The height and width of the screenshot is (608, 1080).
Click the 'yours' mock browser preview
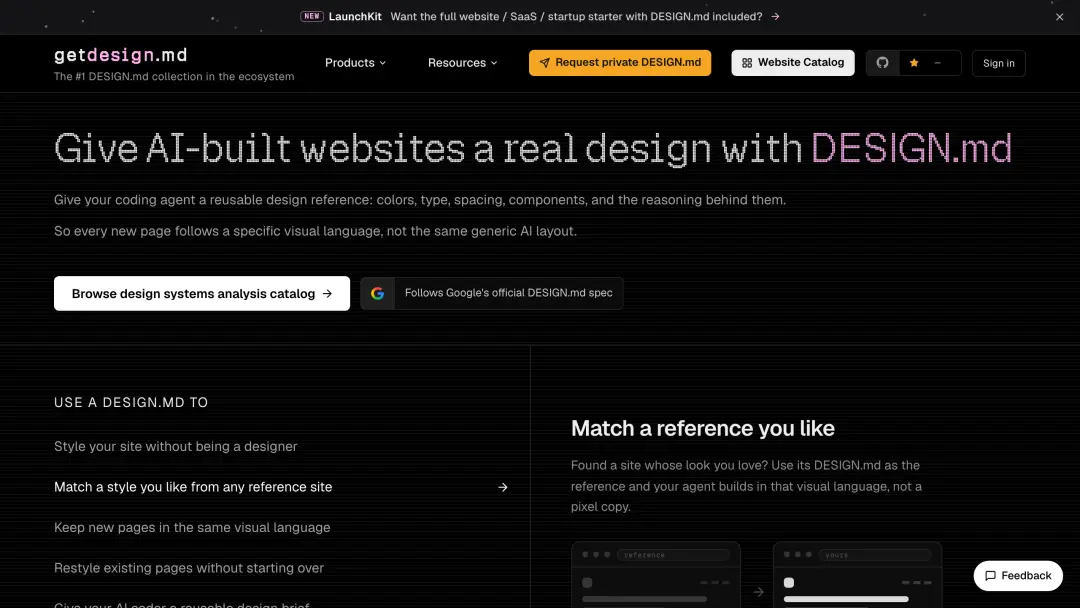point(858,575)
